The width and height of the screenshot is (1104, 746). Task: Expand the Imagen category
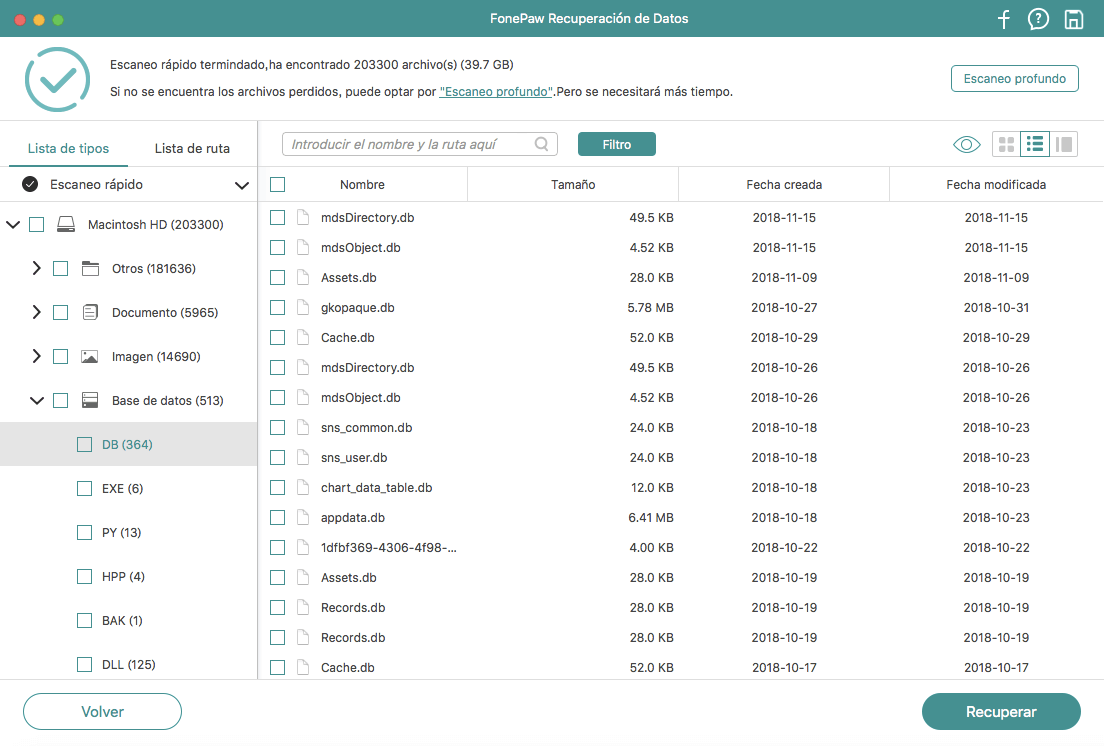tap(37, 357)
